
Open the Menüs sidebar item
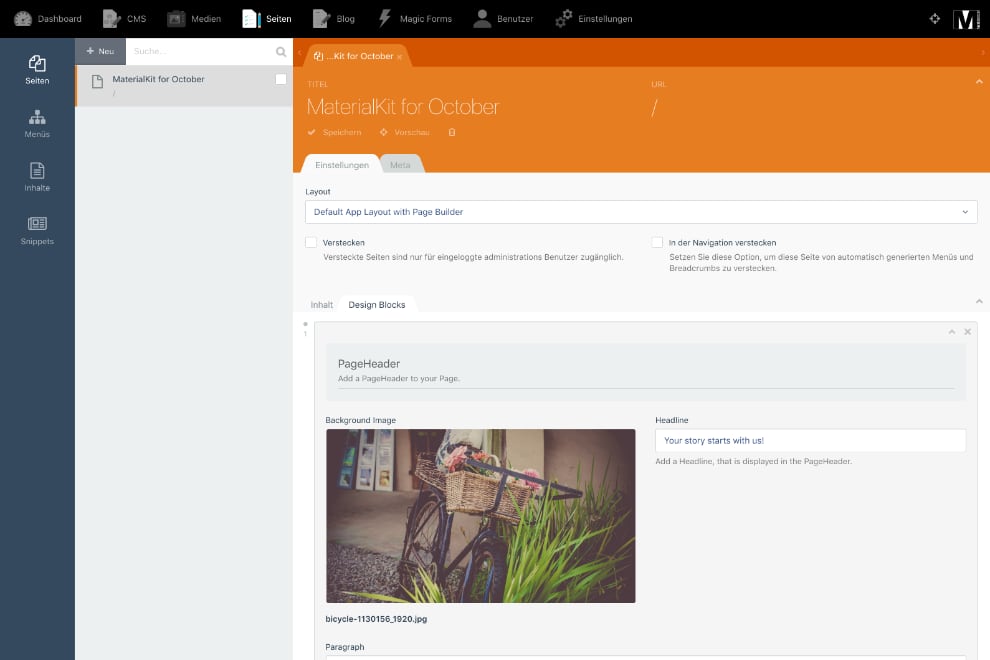pyautogui.click(x=37, y=124)
